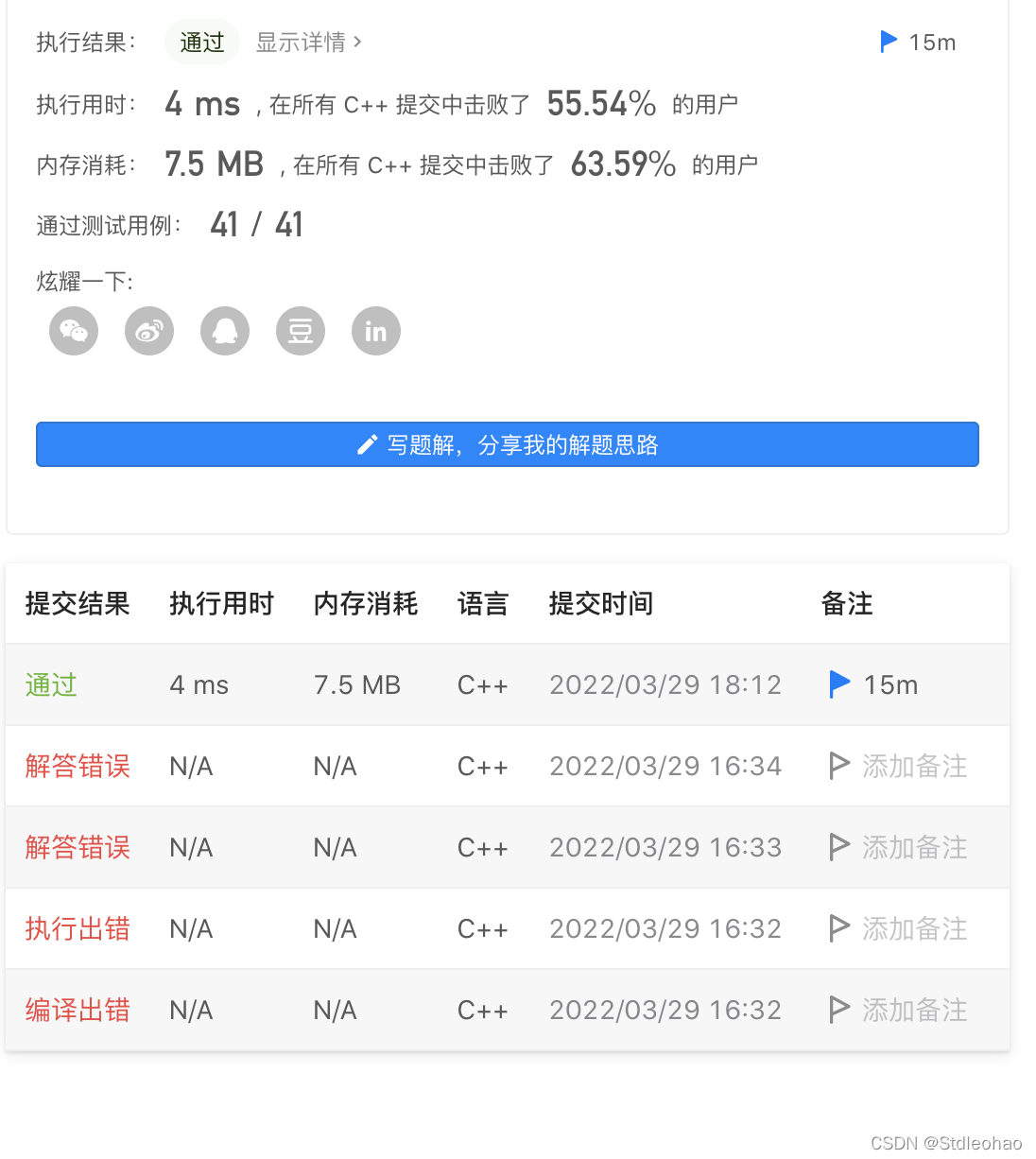Click the CSDN @Stdleohao watermark link
The image size is (1036, 1159).
[x=945, y=1142]
